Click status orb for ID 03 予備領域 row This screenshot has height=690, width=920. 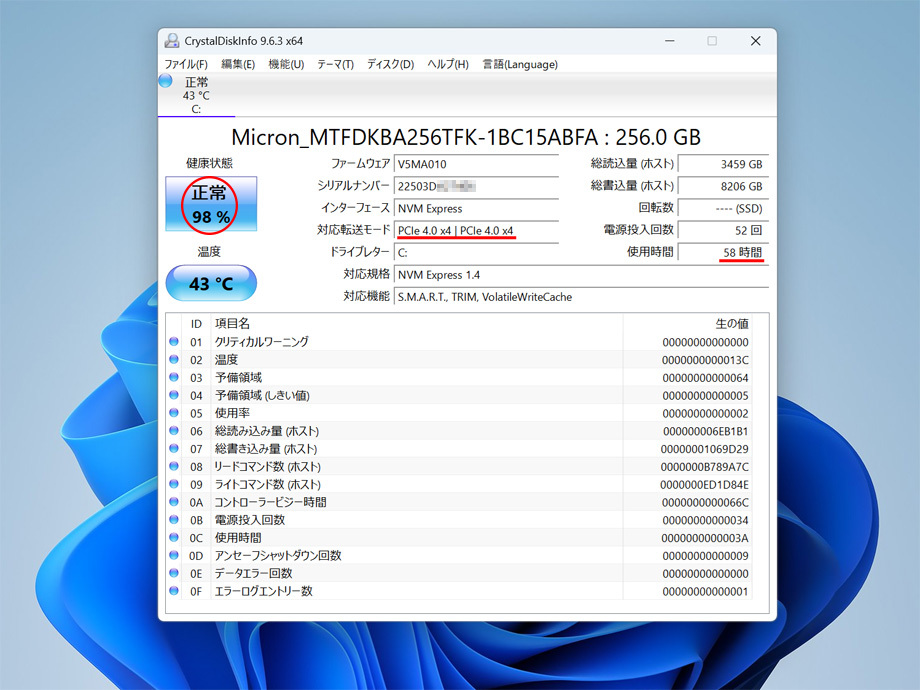click(x=174, y=377)
